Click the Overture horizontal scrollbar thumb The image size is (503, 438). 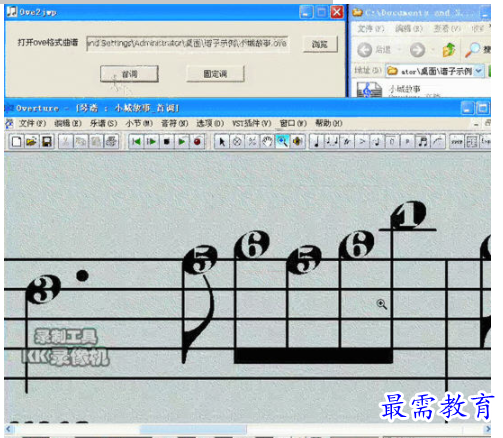[x=193, y=429]
